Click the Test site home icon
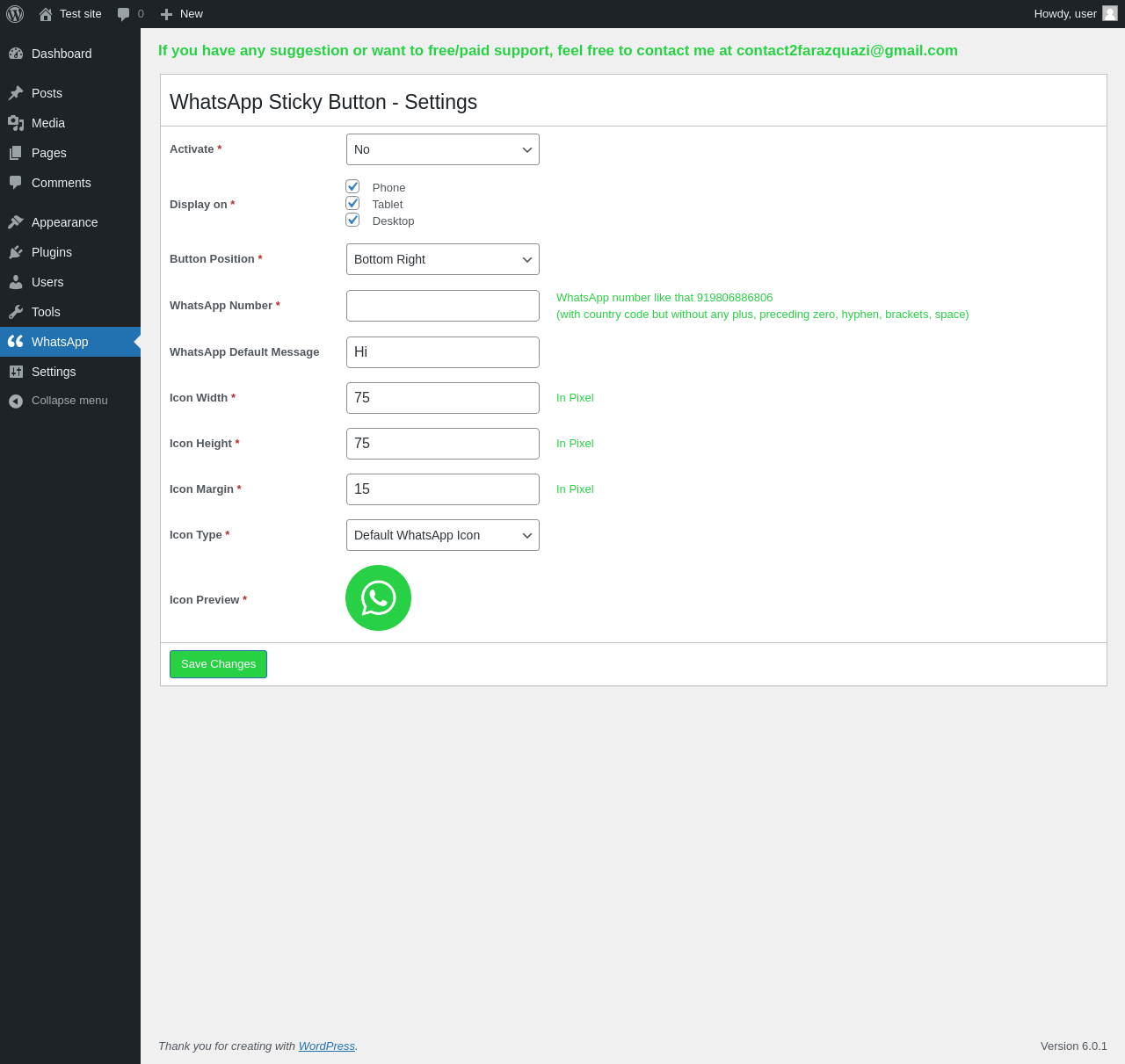This screenshot has width=1125, height=1064. 46,14
